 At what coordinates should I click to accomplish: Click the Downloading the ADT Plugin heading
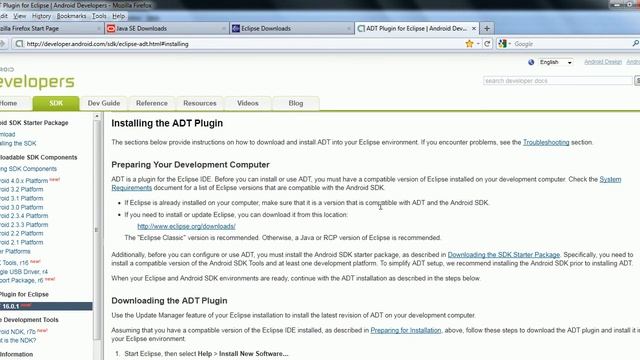[x=169, y=301]
